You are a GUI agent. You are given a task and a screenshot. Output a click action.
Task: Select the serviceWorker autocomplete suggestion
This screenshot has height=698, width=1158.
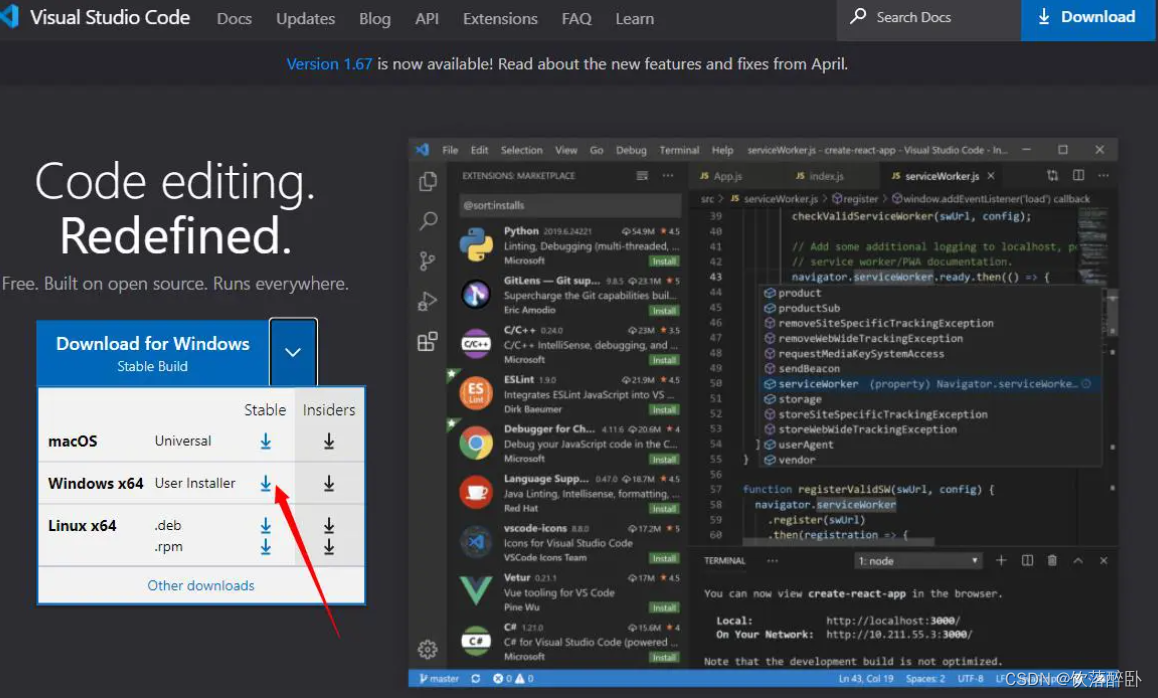931,384
